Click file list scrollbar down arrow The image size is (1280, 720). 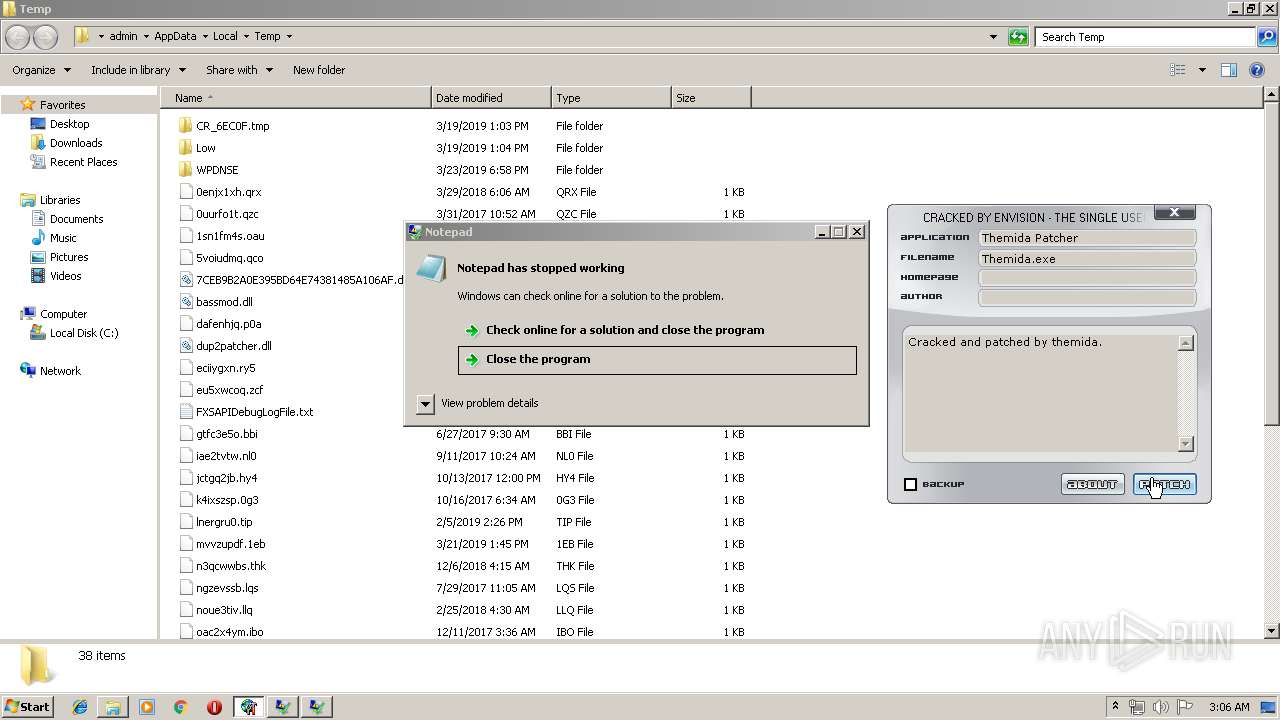(x=1272, y=631)
